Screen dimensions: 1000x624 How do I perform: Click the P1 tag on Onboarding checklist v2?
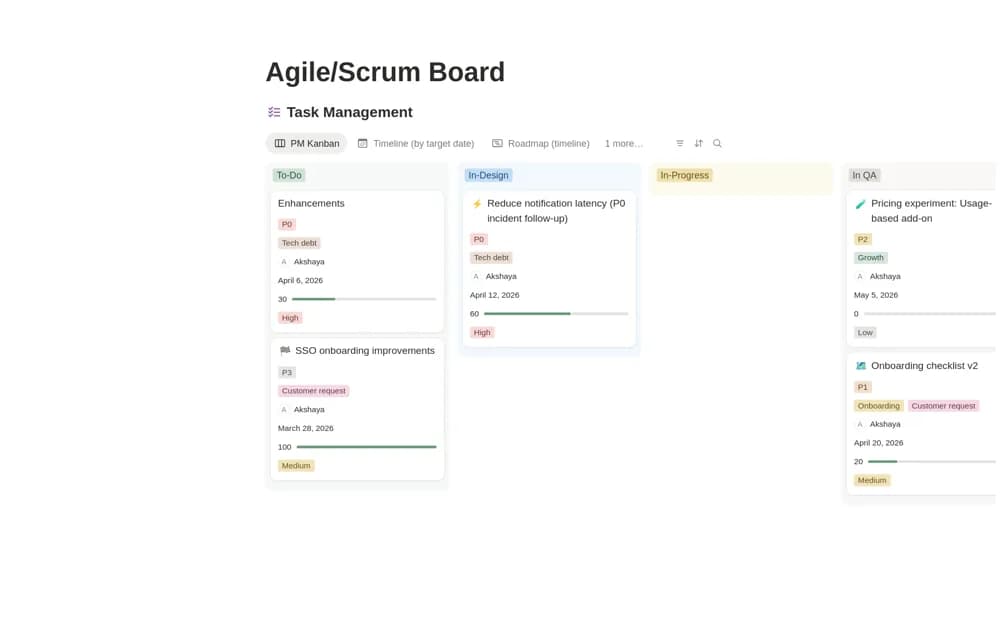(x=863, y=387)
